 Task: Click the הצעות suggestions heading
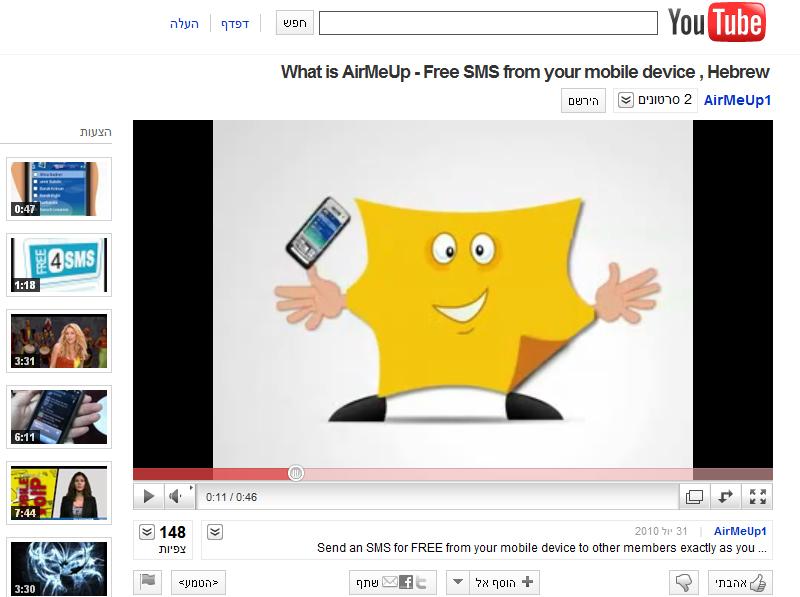click(x=95, y=132)
